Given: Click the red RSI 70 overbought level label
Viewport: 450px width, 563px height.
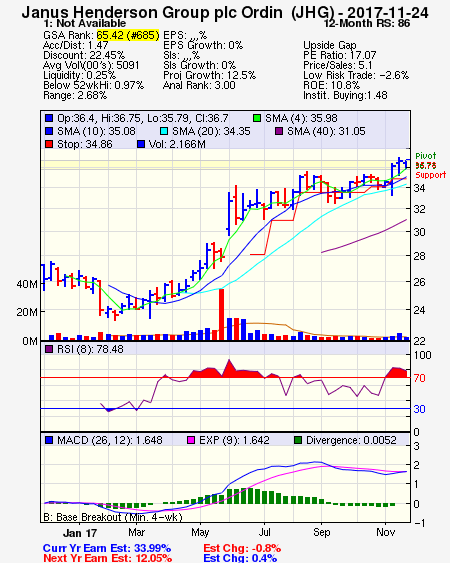Looking at the screenshot, I should pos(419,378).
